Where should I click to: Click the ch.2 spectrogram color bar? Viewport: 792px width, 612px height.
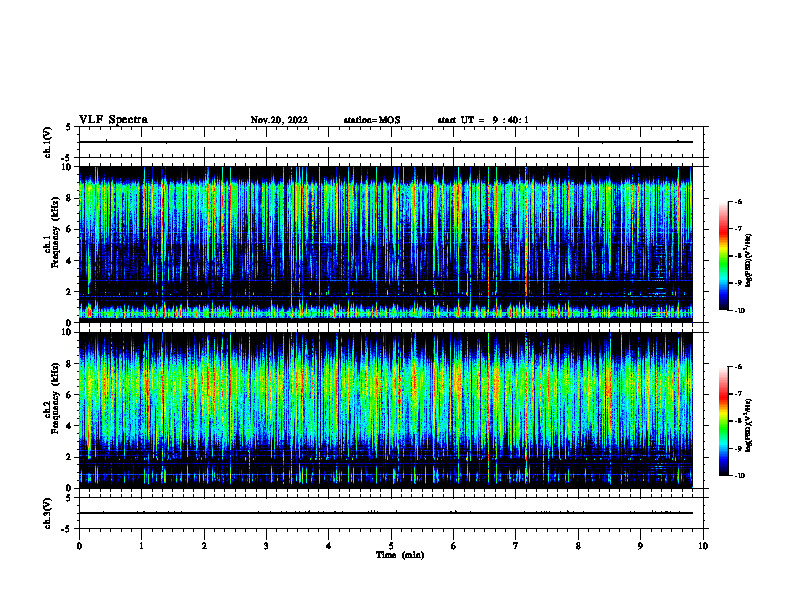click(723, 421)
